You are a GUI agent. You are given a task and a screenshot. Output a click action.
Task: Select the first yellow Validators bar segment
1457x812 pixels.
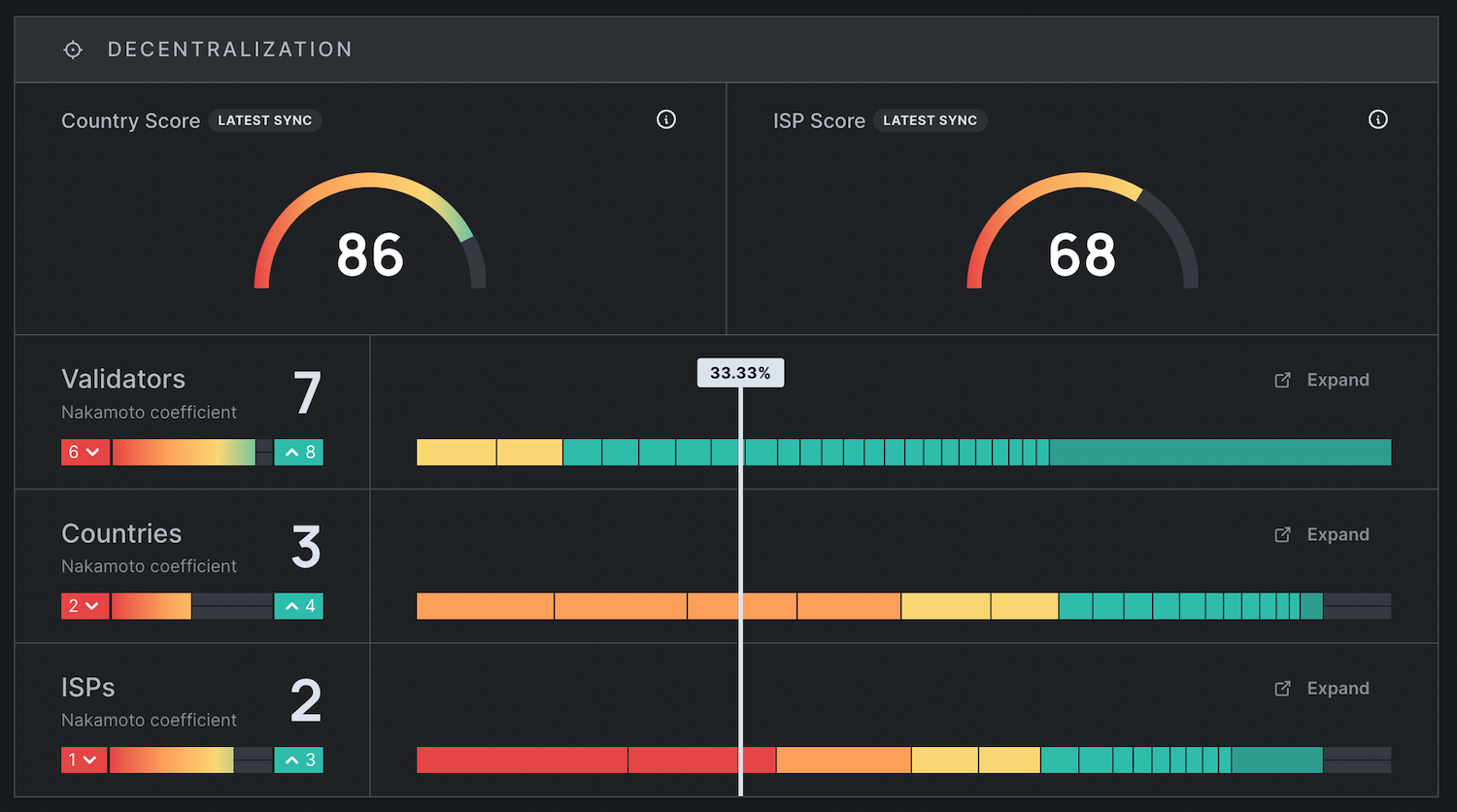457,452
